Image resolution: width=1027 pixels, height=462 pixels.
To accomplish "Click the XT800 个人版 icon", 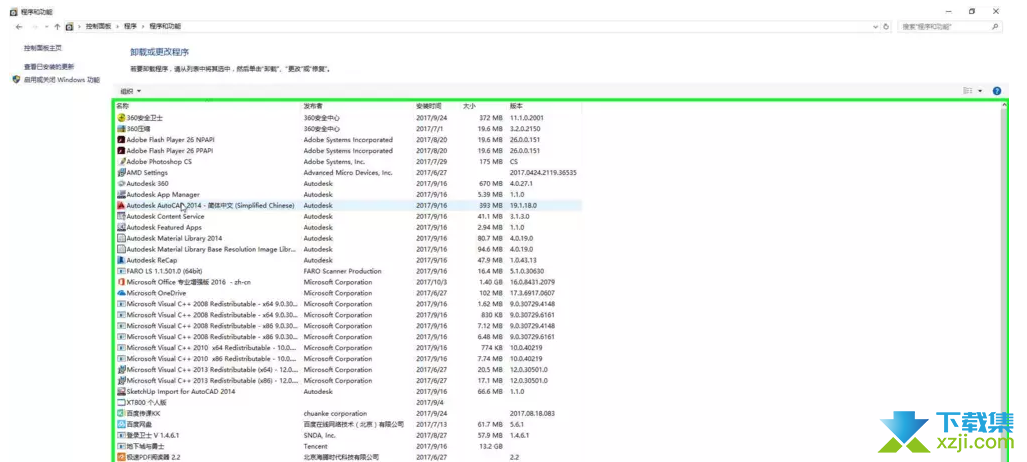I will (x=121, y=402).
